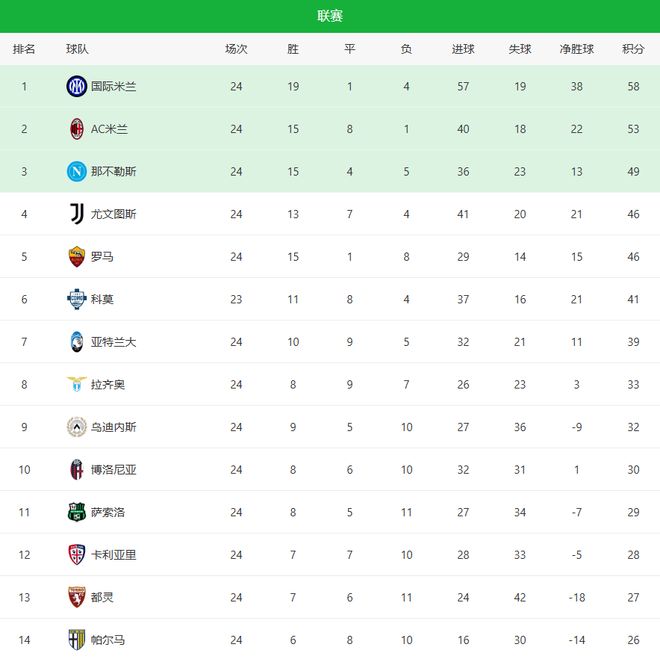
Task: Click the 积分 points column header
Action: tap(633, 49)
